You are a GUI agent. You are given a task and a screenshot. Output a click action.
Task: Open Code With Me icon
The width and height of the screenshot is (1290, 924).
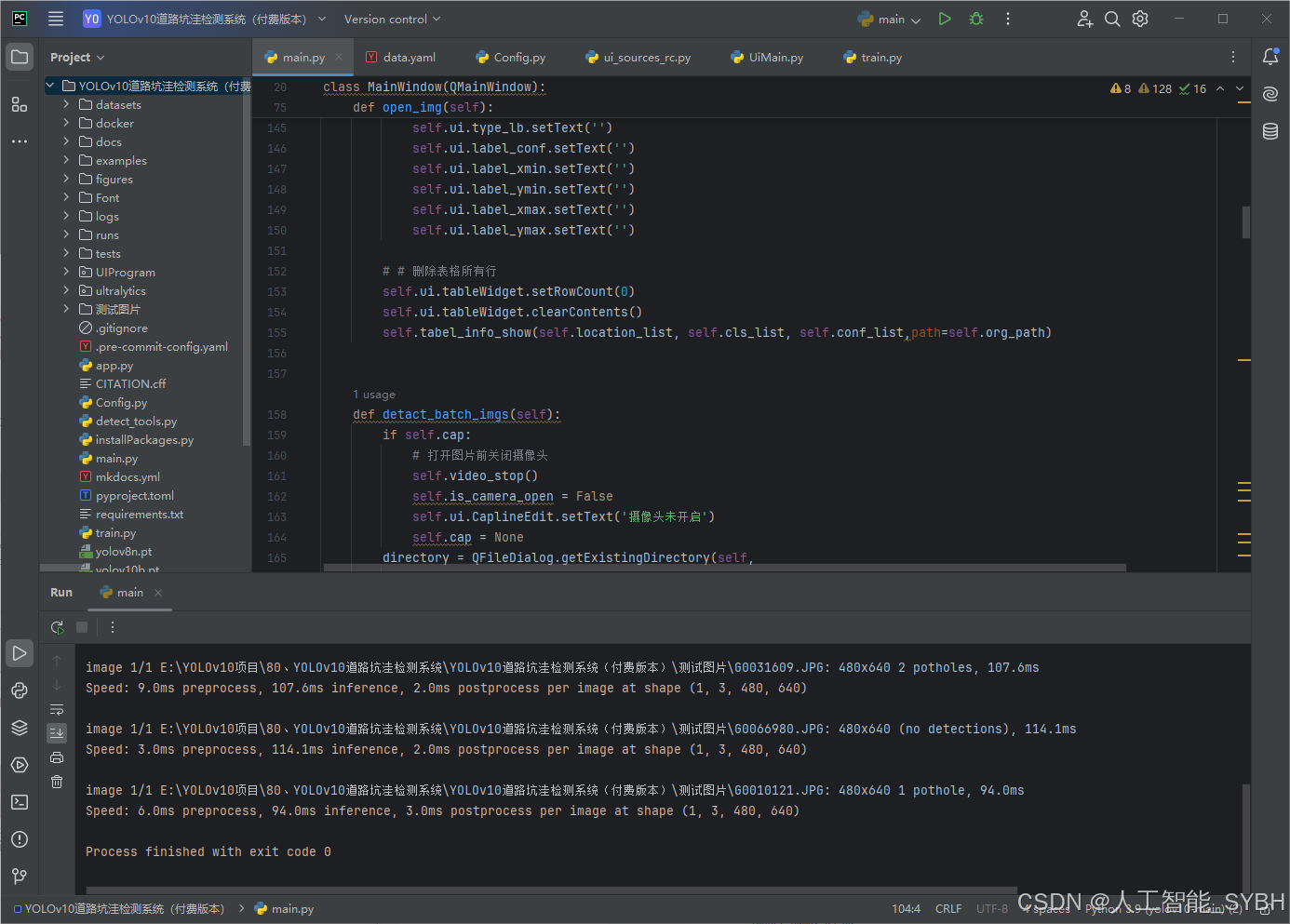tap(1084, 19)
